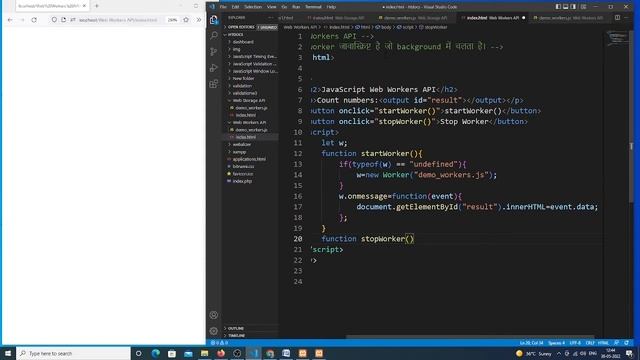Open the Run and Debug view
Image resolution: width=640 pixels, height=360 pixels.
click(213, 68)
